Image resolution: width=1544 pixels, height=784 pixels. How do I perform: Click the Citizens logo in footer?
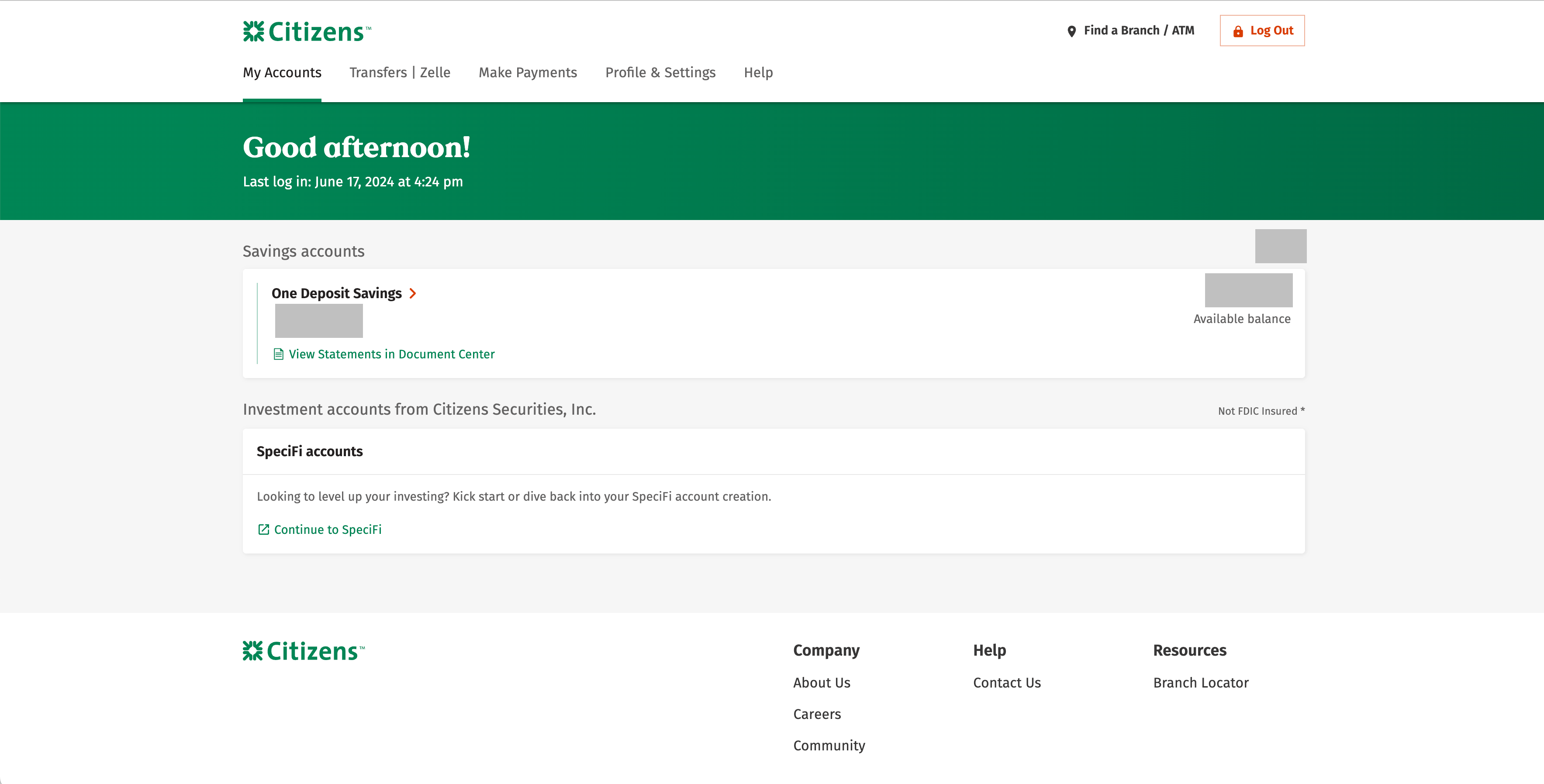[x=303, y=651]
